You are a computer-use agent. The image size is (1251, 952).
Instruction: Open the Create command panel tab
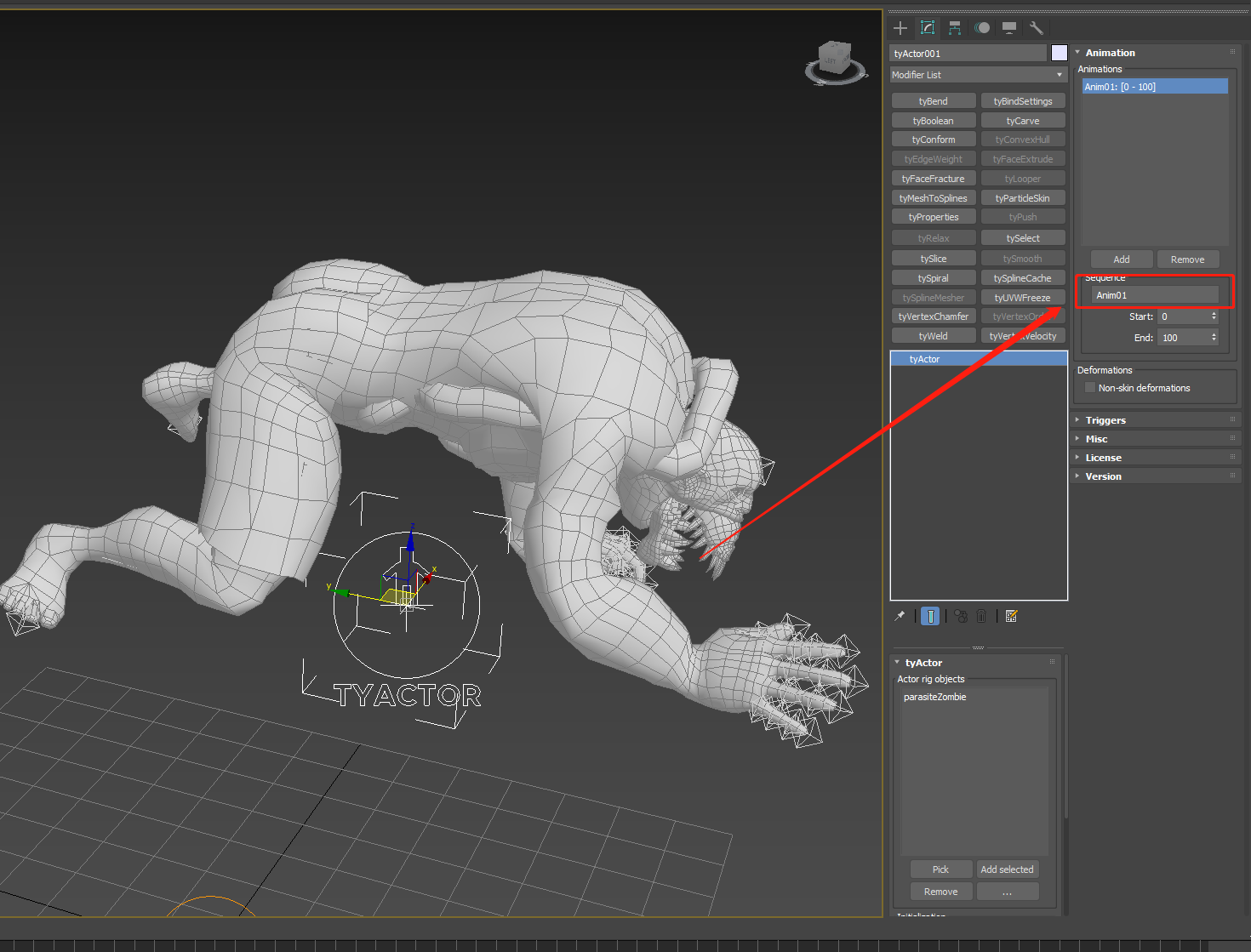coord(900,28)
